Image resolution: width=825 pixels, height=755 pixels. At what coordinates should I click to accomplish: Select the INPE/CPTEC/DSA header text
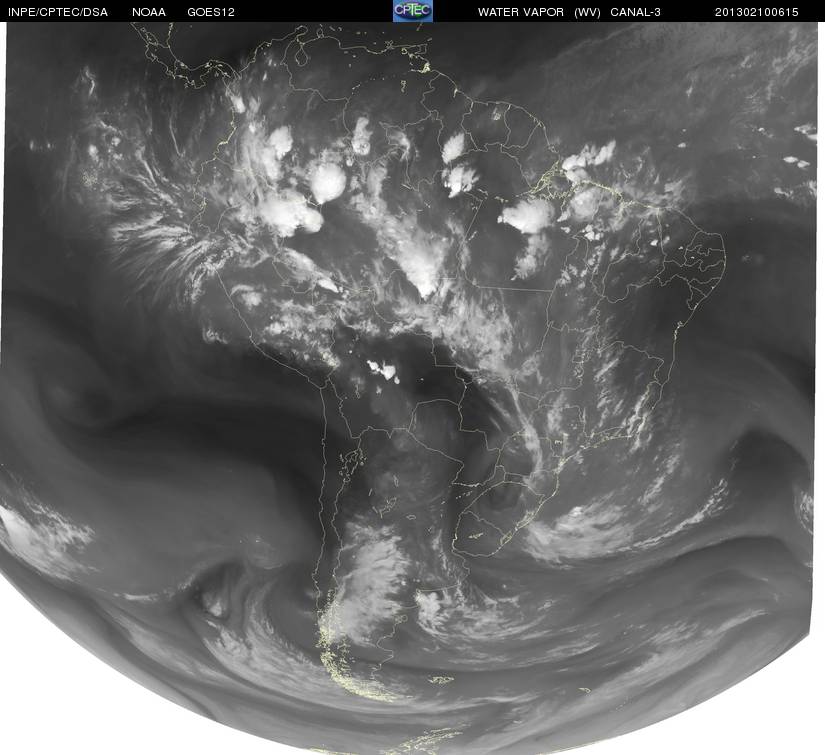coord(58,12)
